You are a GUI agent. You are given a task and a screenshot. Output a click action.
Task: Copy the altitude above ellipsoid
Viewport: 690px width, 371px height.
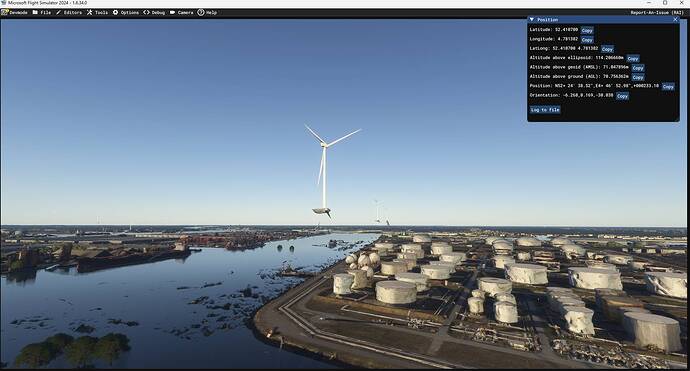[633, 59]
